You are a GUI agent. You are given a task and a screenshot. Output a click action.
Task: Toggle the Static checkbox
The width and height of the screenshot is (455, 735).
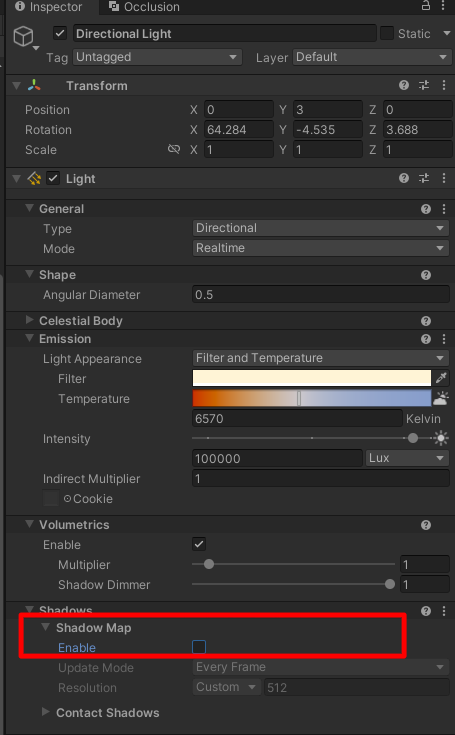(x=387, y=33)
